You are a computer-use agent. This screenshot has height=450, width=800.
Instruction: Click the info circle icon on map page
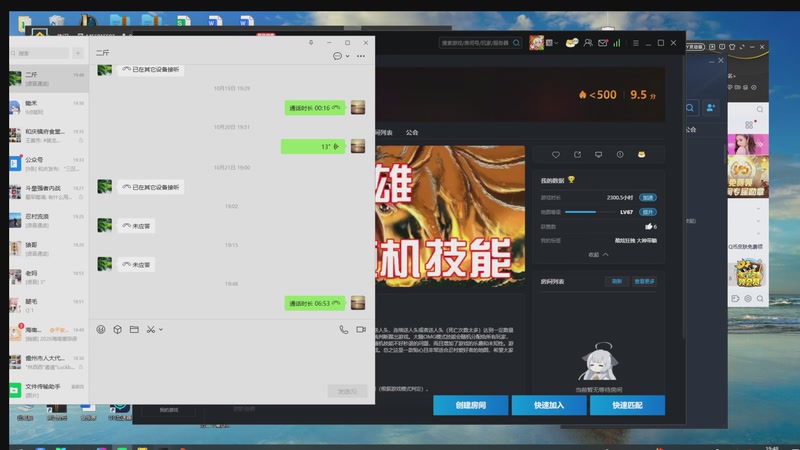point(620,155)
